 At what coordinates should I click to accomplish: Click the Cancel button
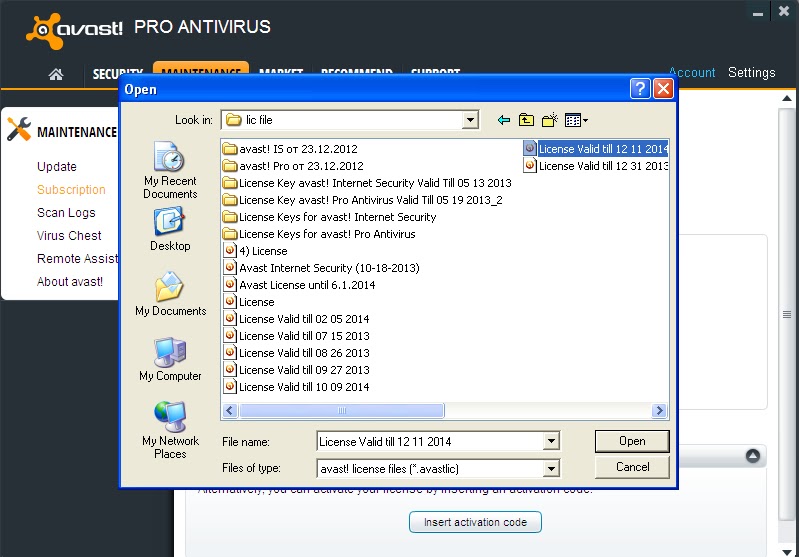(632, 467)
